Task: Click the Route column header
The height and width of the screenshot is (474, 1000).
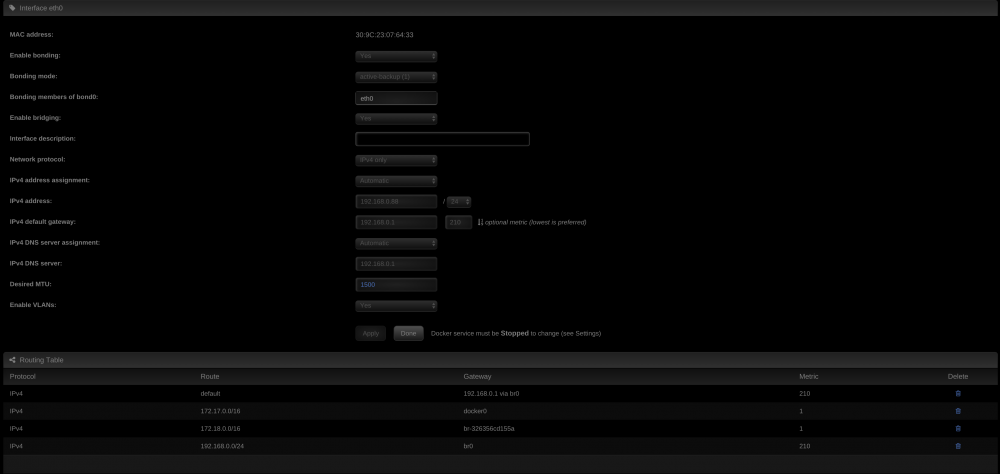Action: 210,376
